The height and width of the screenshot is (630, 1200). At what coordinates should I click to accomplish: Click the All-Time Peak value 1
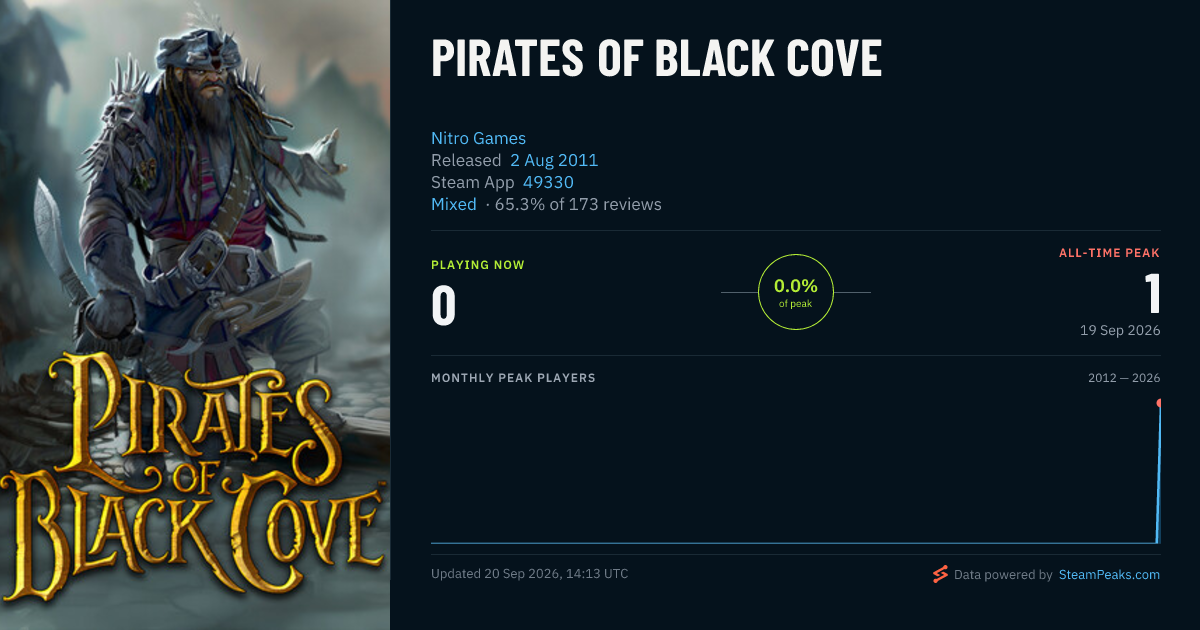[x=1152, y=294]
